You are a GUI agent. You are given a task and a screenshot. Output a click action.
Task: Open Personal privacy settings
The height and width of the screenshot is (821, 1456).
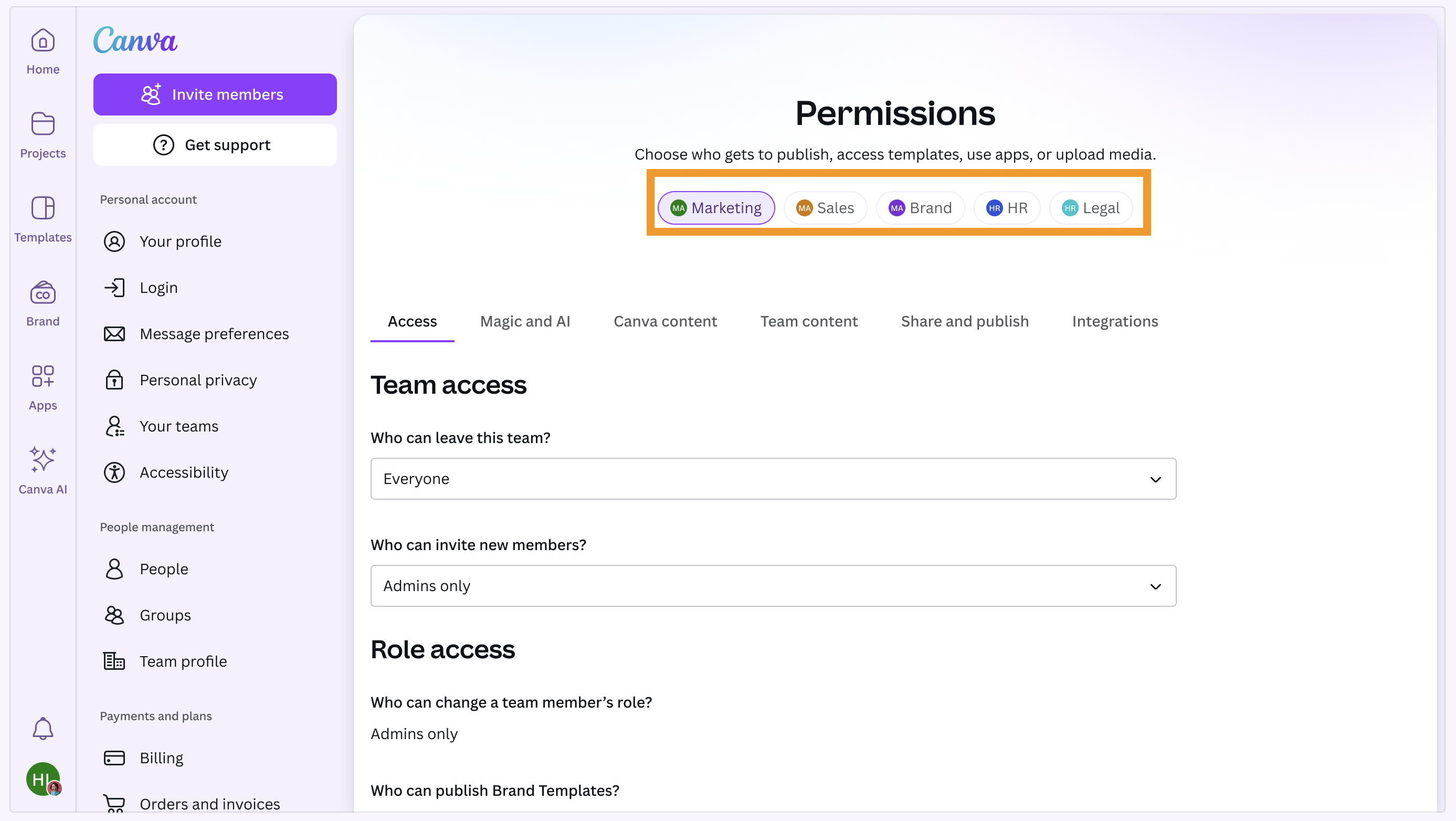(198, 380)
